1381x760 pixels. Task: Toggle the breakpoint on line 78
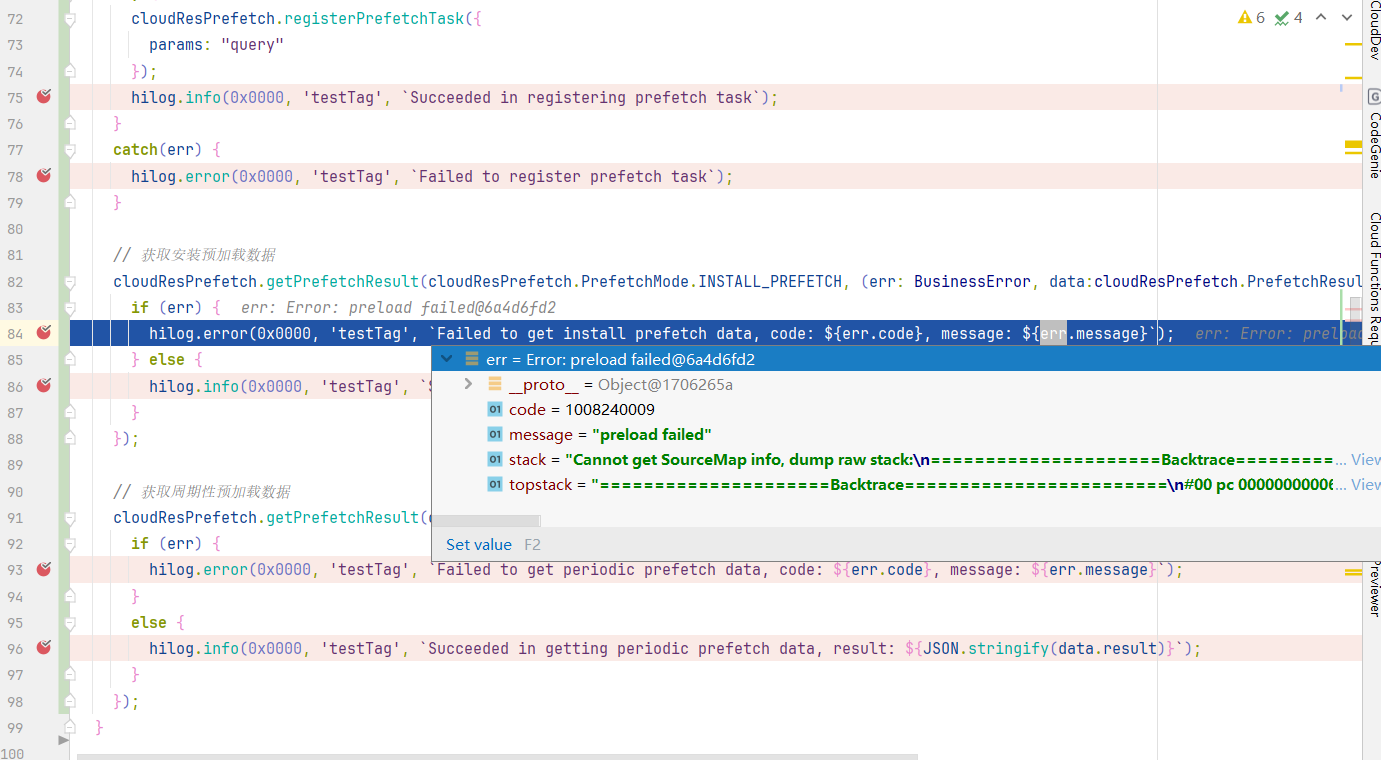coord(43,176)
